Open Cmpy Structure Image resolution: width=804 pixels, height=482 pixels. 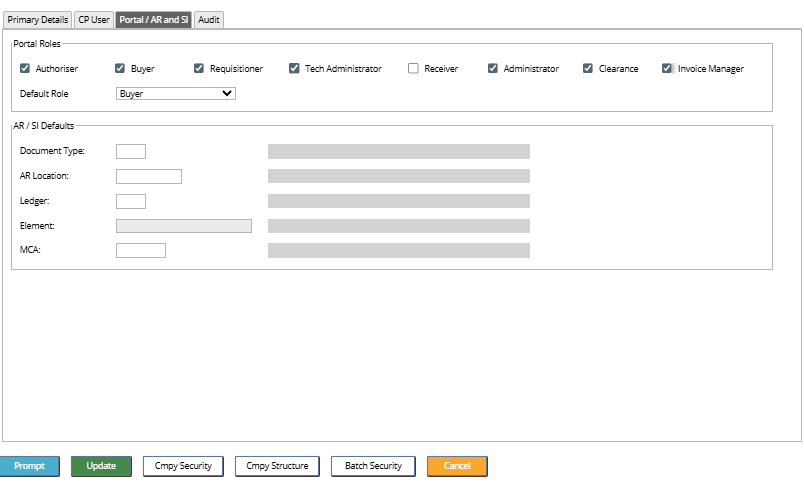[x=277, y=466]
